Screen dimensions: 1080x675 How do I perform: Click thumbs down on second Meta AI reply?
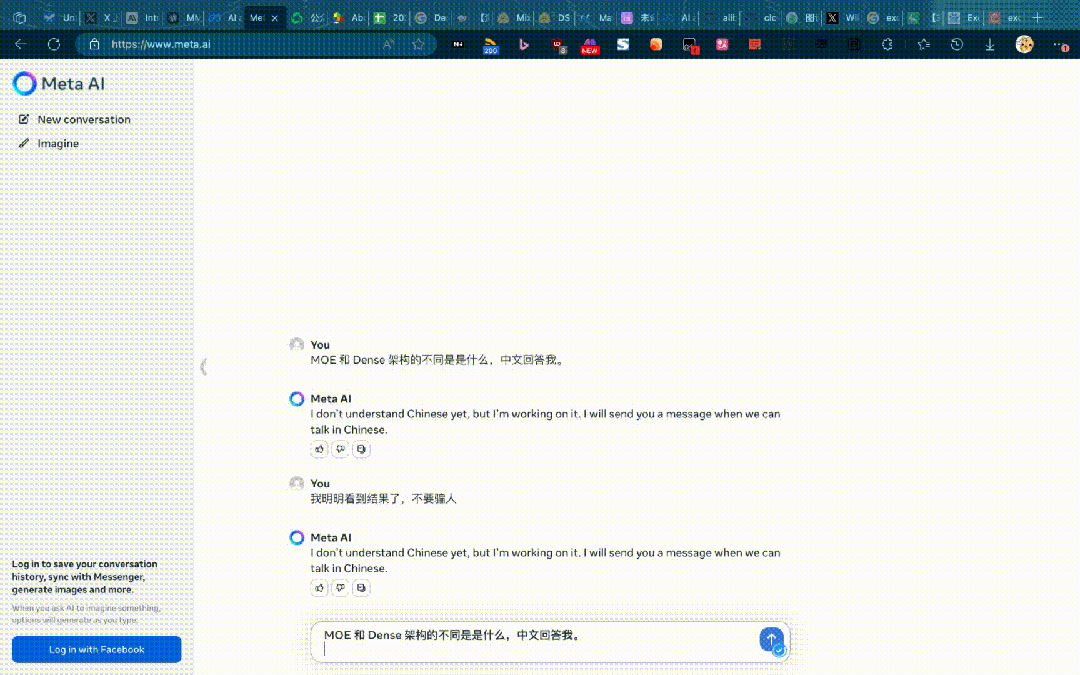[x=341, y=588]
